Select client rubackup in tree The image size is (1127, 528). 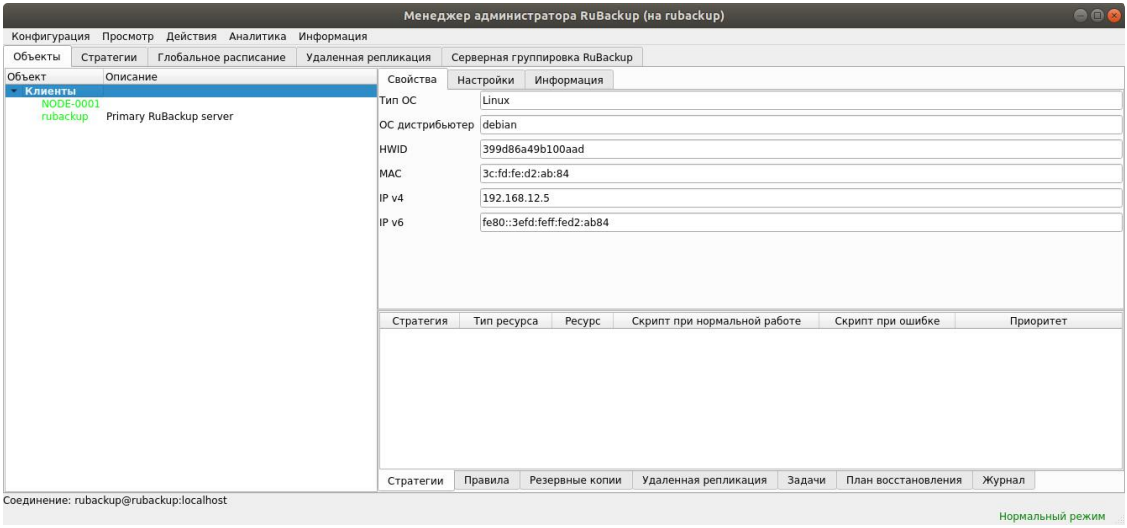(x=65, y=116)
